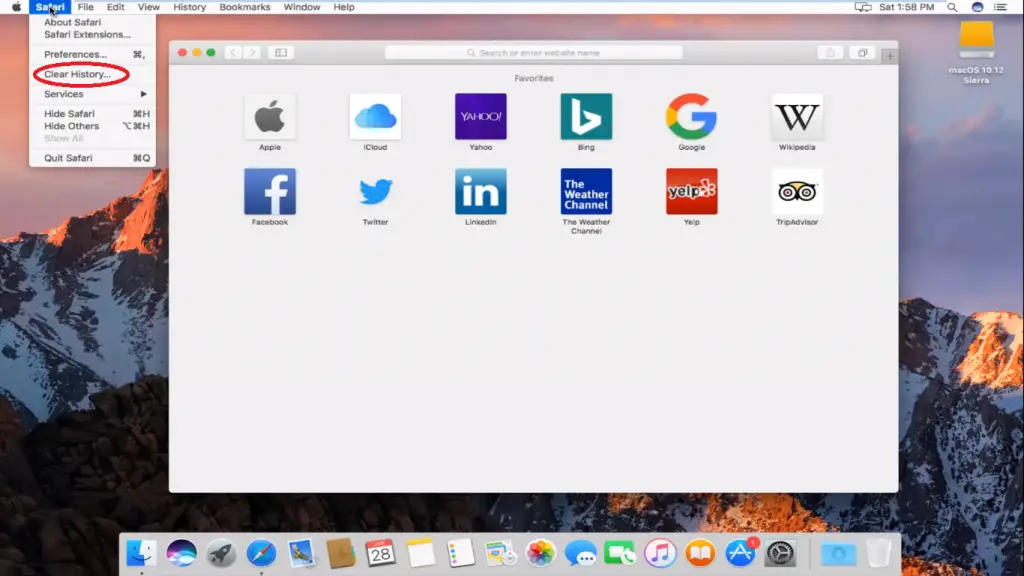This screenshot has width=1024, height=576.
Task: Open App Store with update badge
Action: [x=740, y=554]
